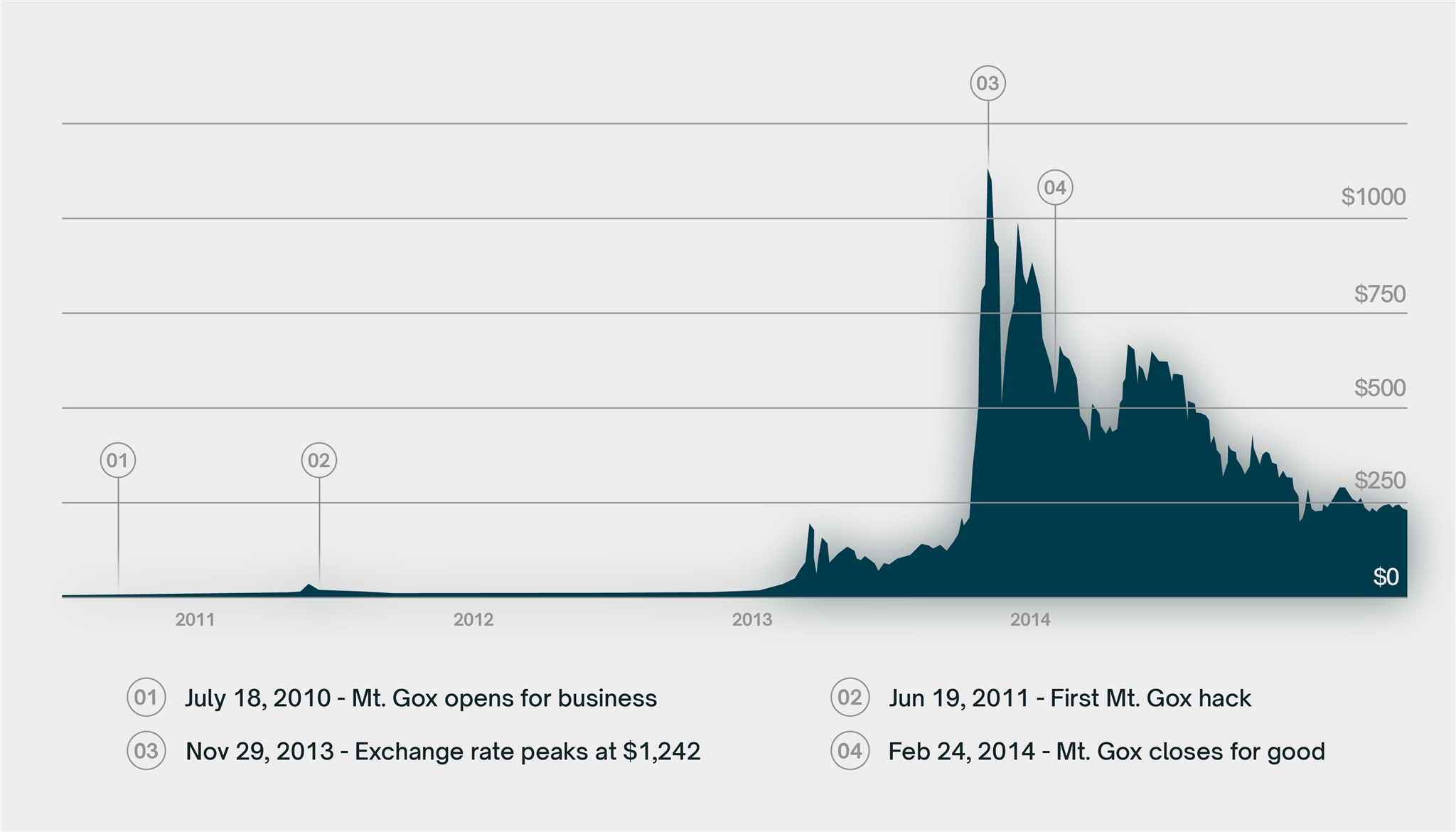Click 'Exchange rate peaks at $1,242' text
Viewport: 1456px width, 832px height.
click(x=528, y=752)
